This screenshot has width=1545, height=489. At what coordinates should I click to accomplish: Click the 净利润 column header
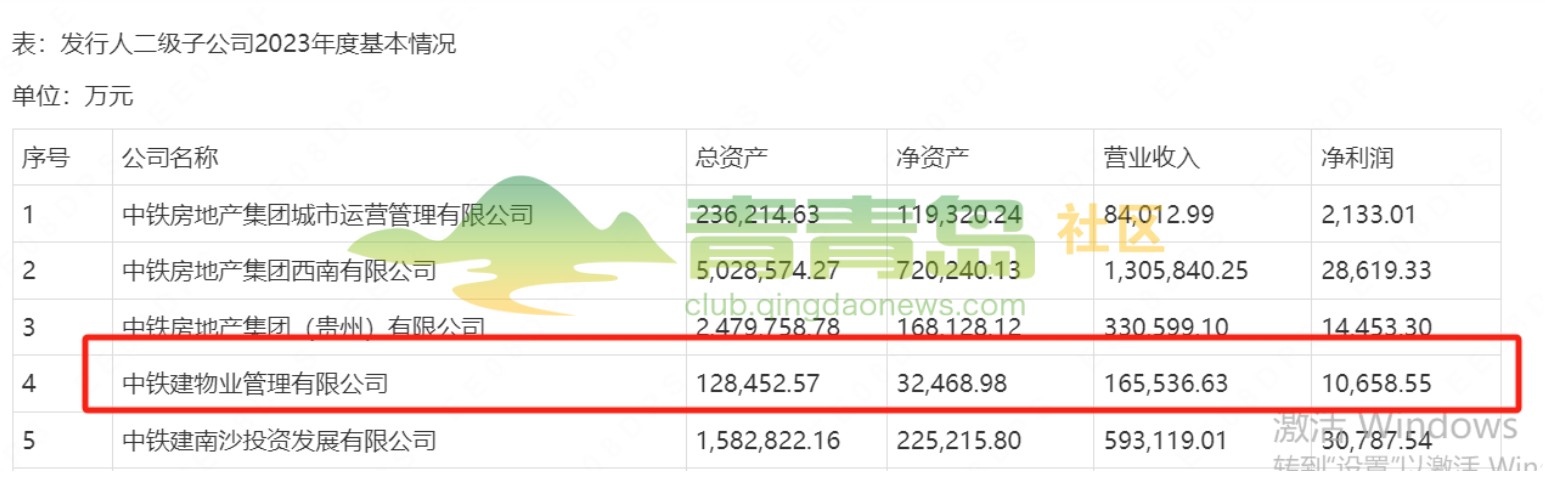(1358, 158)
